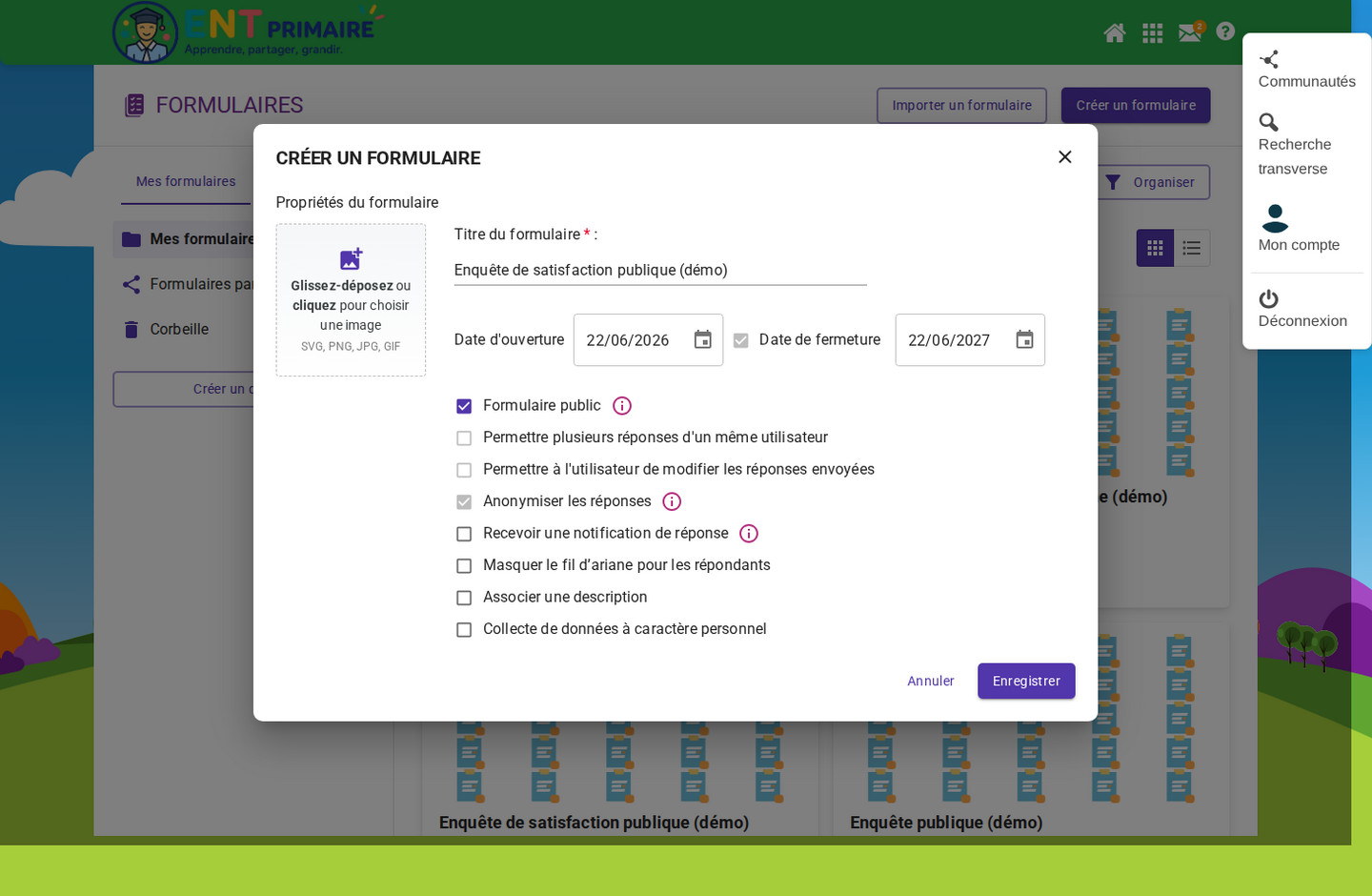Click the Formulaires page title icon
1372x896 pixels.
(134, 105)
